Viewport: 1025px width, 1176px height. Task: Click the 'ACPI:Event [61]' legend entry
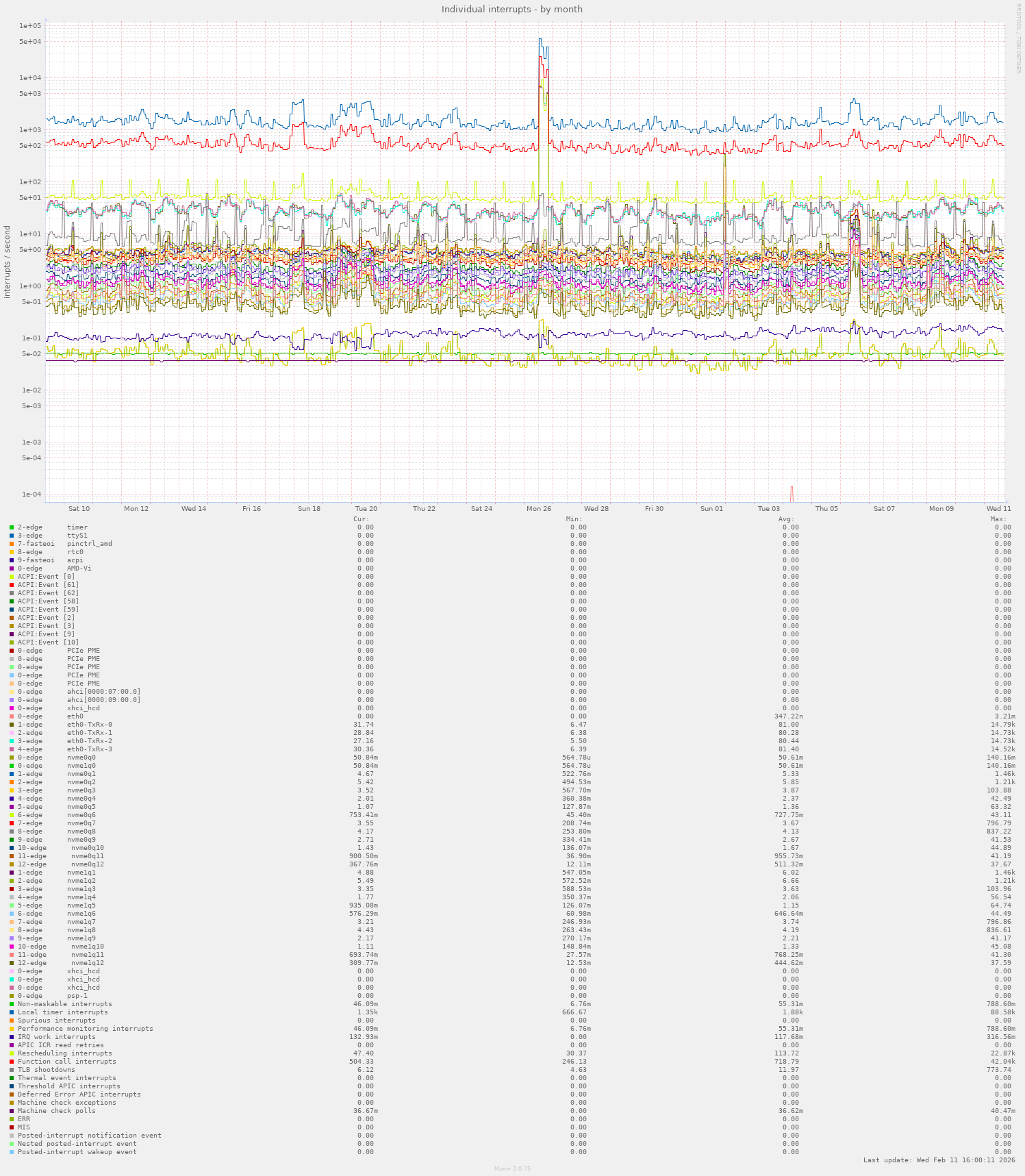[x=49, y=585]
